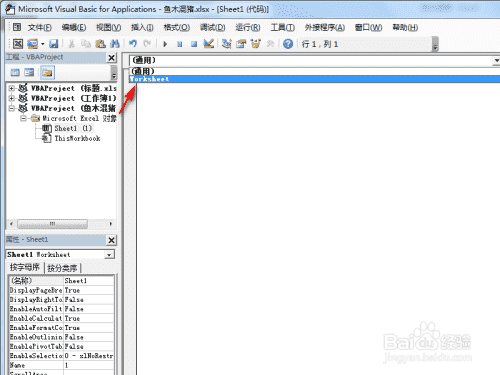
Task: Click the View Code icon in project pane
Action: coord(15,72)
